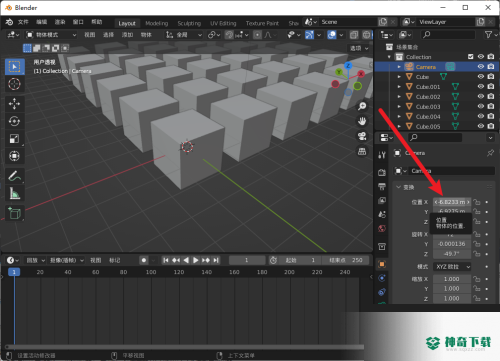Toggle X-ray display in viewport header
Viewport: 500px width, 361px height.
[x=354, y=35]
